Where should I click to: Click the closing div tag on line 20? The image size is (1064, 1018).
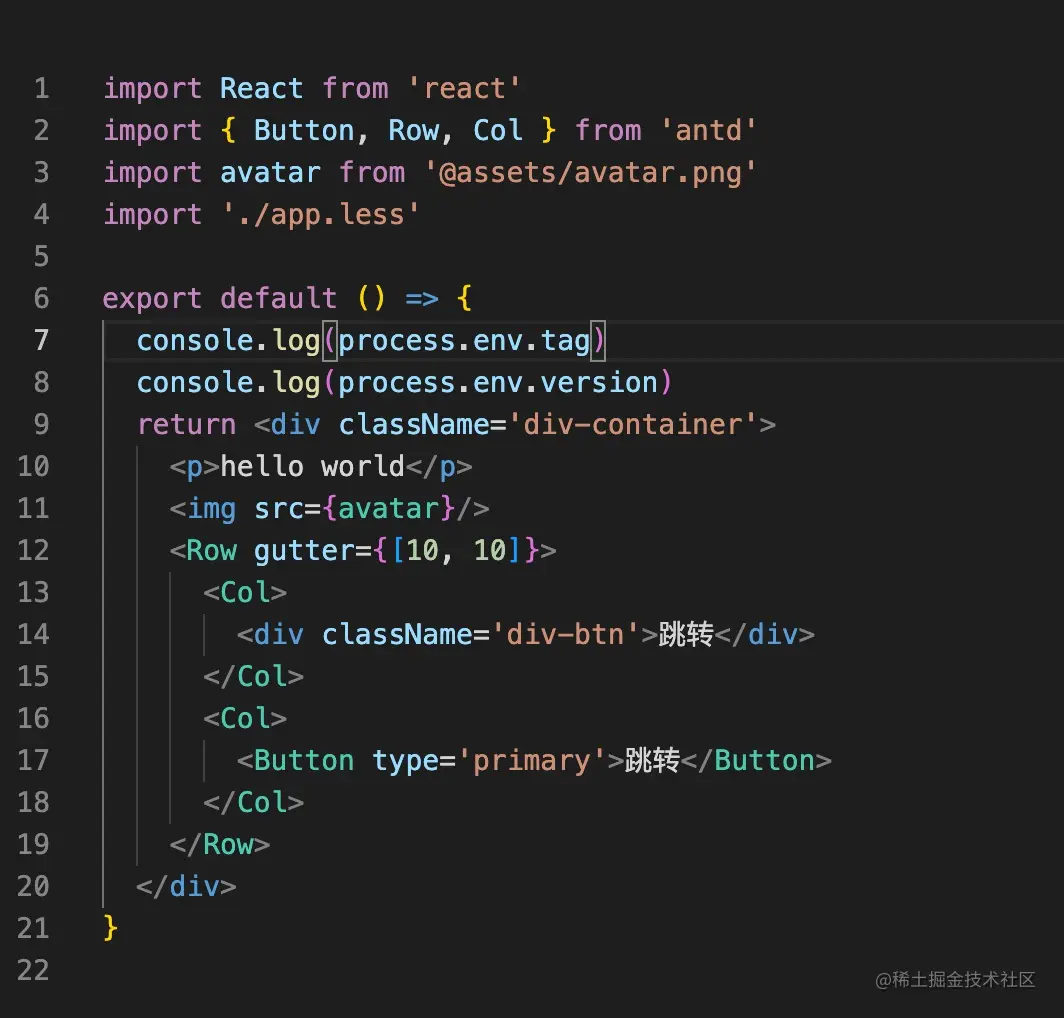187,886
